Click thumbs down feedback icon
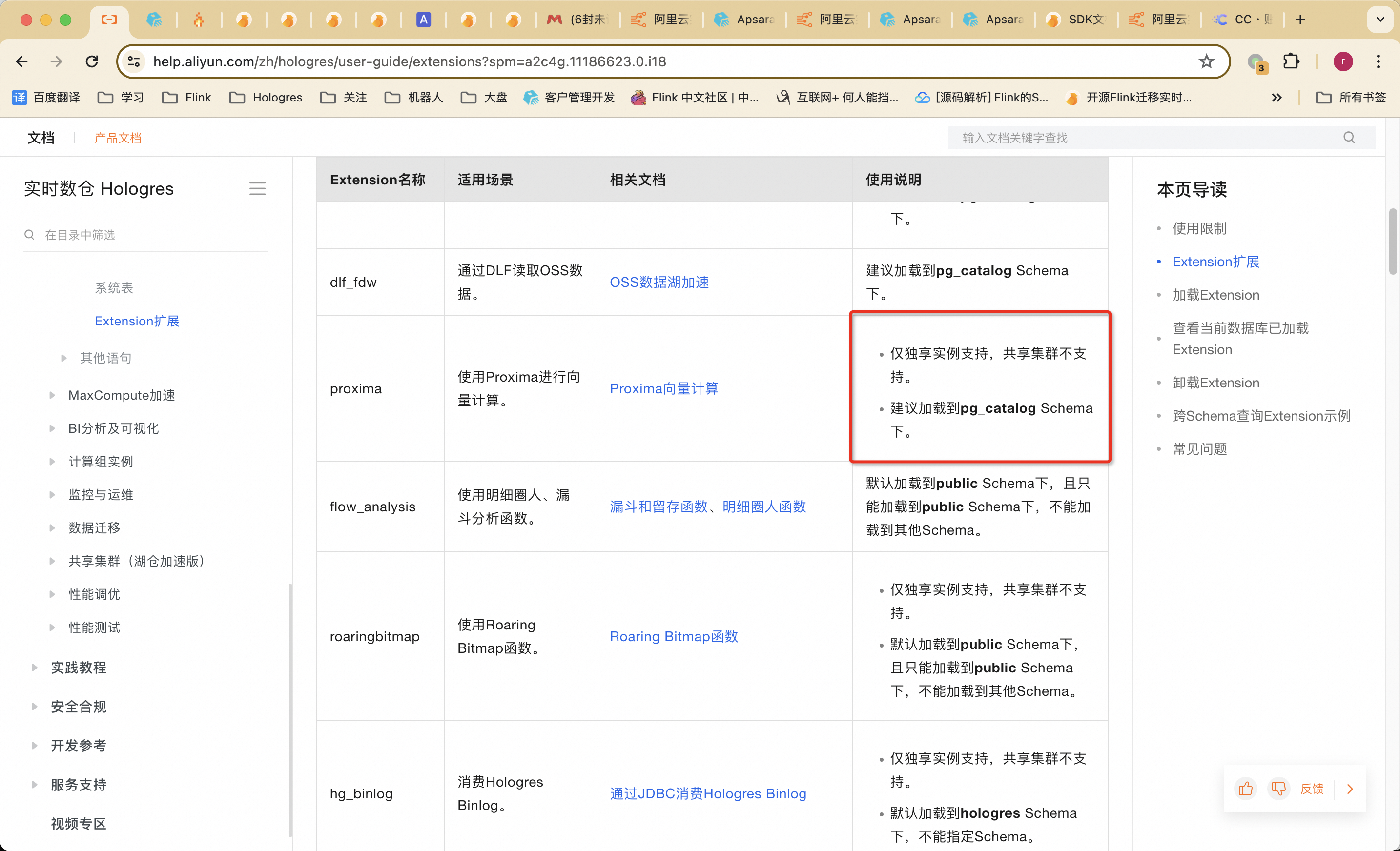 (x=1278, y=789)
